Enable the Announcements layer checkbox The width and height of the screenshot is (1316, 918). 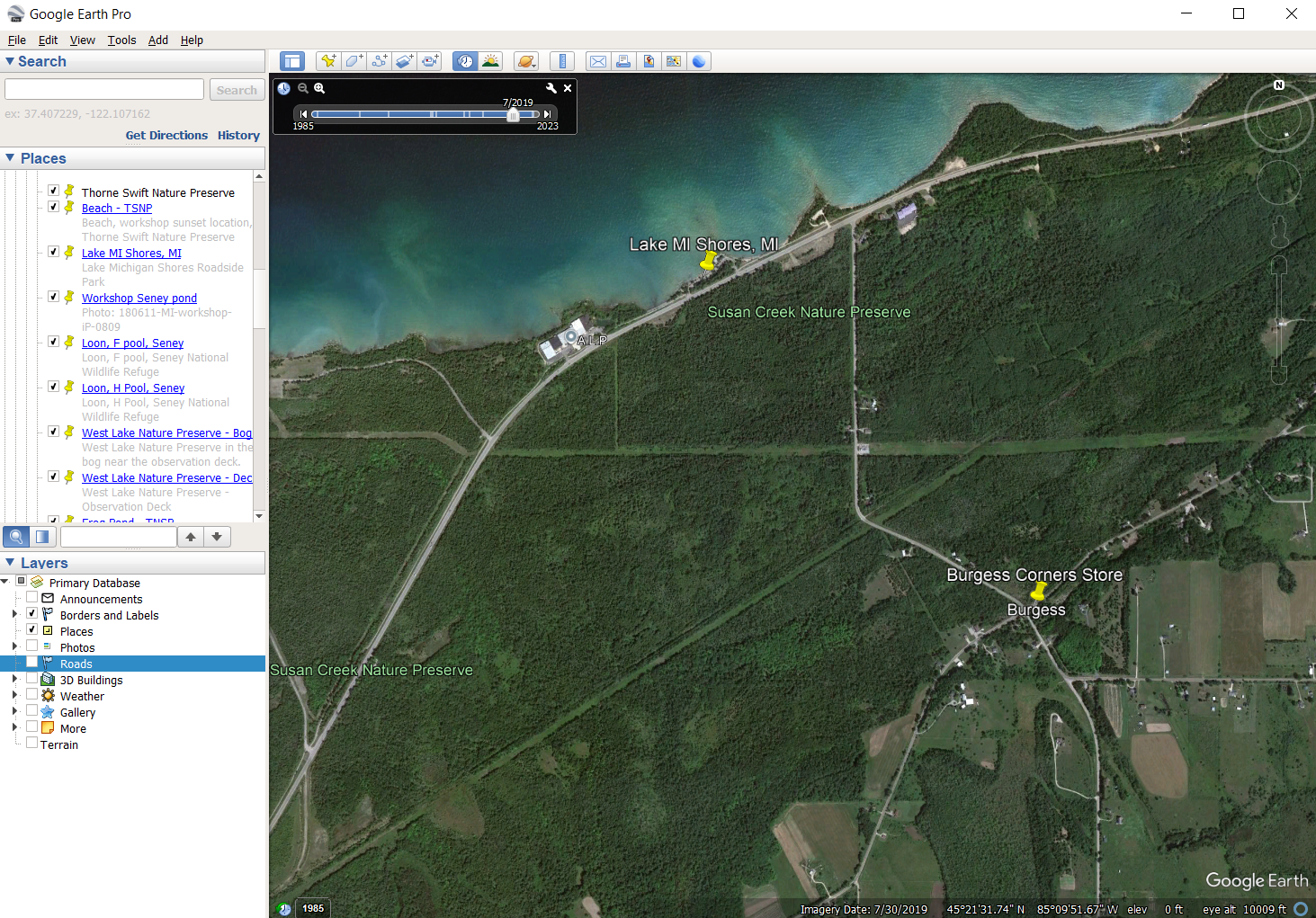pos(31,597)
